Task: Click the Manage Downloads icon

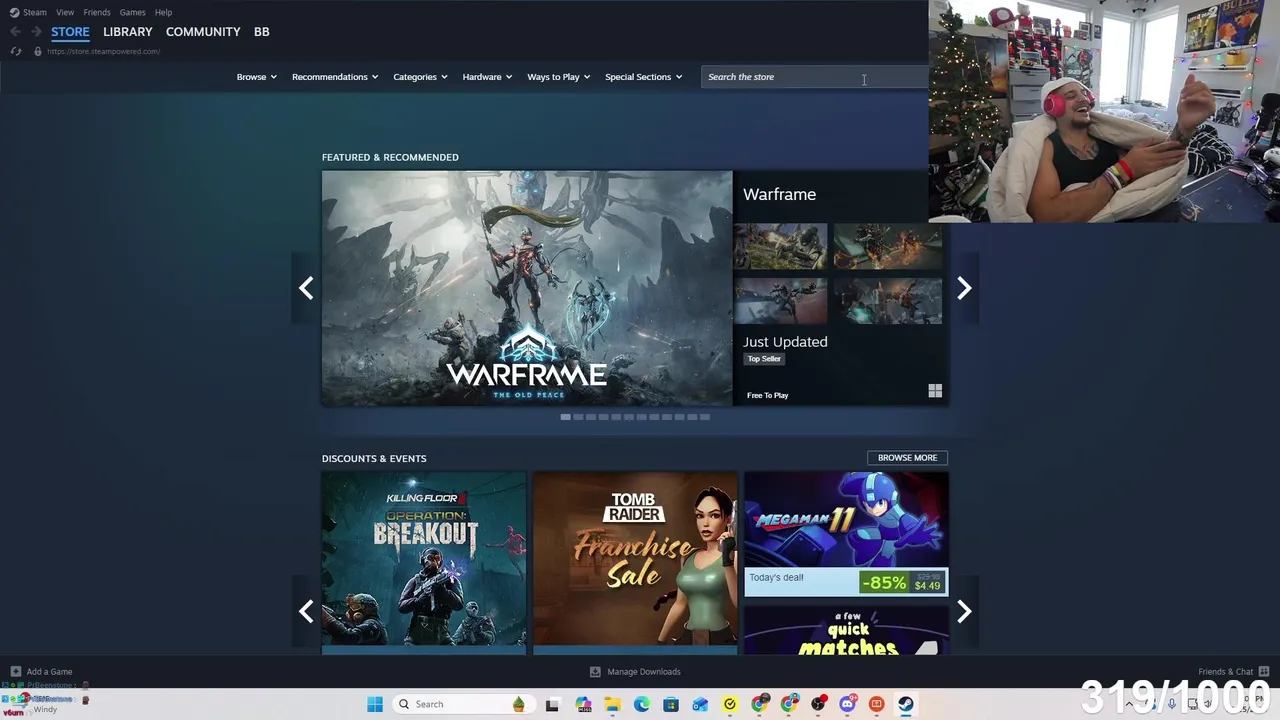Action: point(595,672)
